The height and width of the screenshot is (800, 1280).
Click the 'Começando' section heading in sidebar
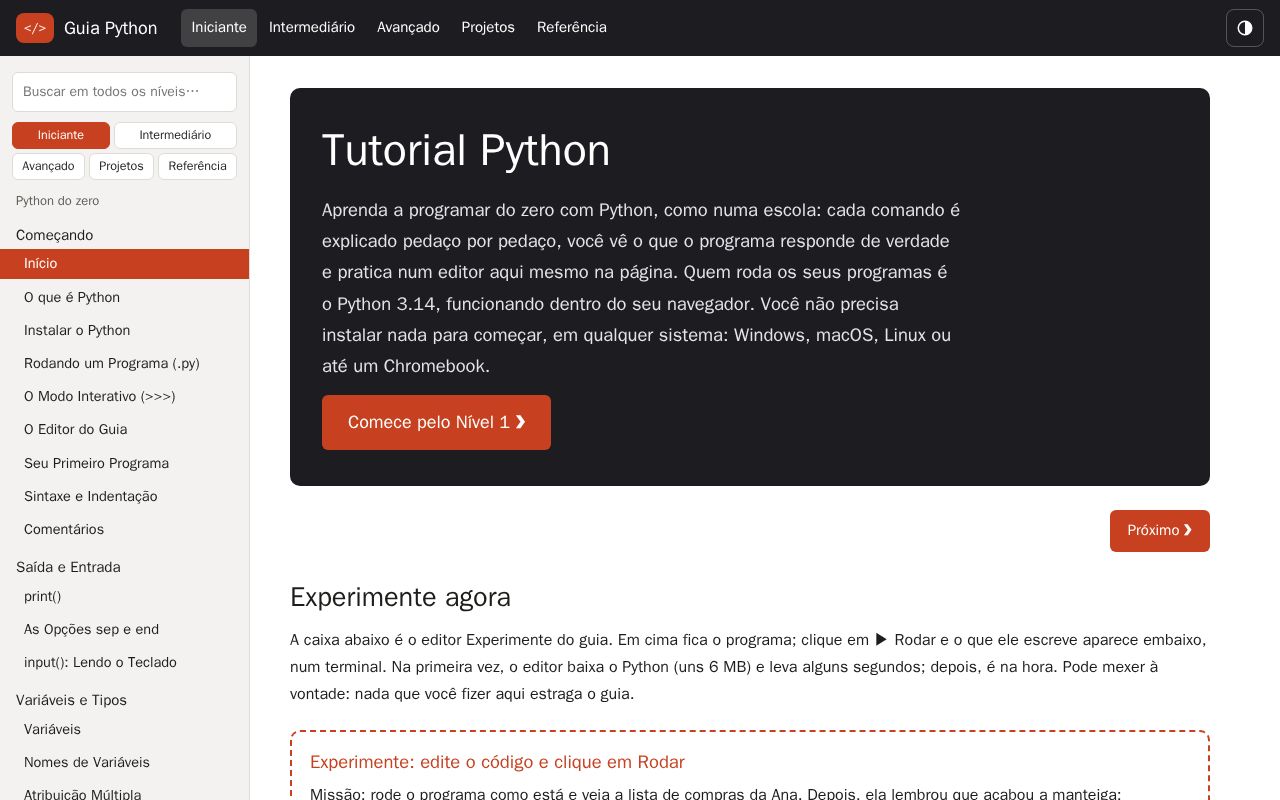click(55, 235)
